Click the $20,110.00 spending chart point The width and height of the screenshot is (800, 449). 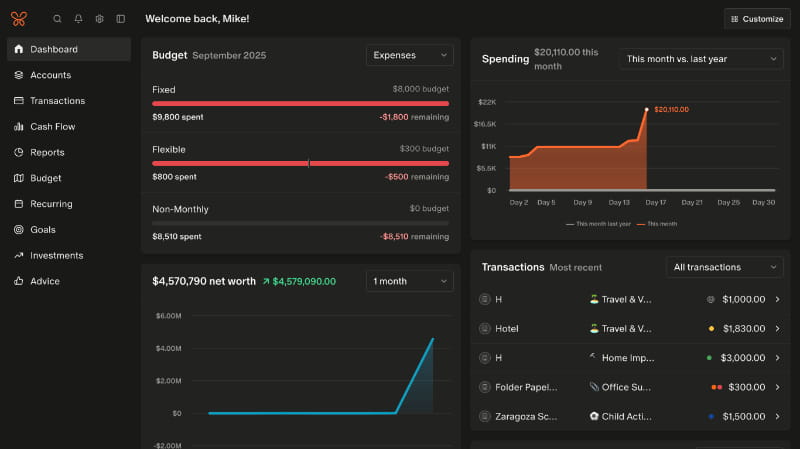[x=646, y=109]
